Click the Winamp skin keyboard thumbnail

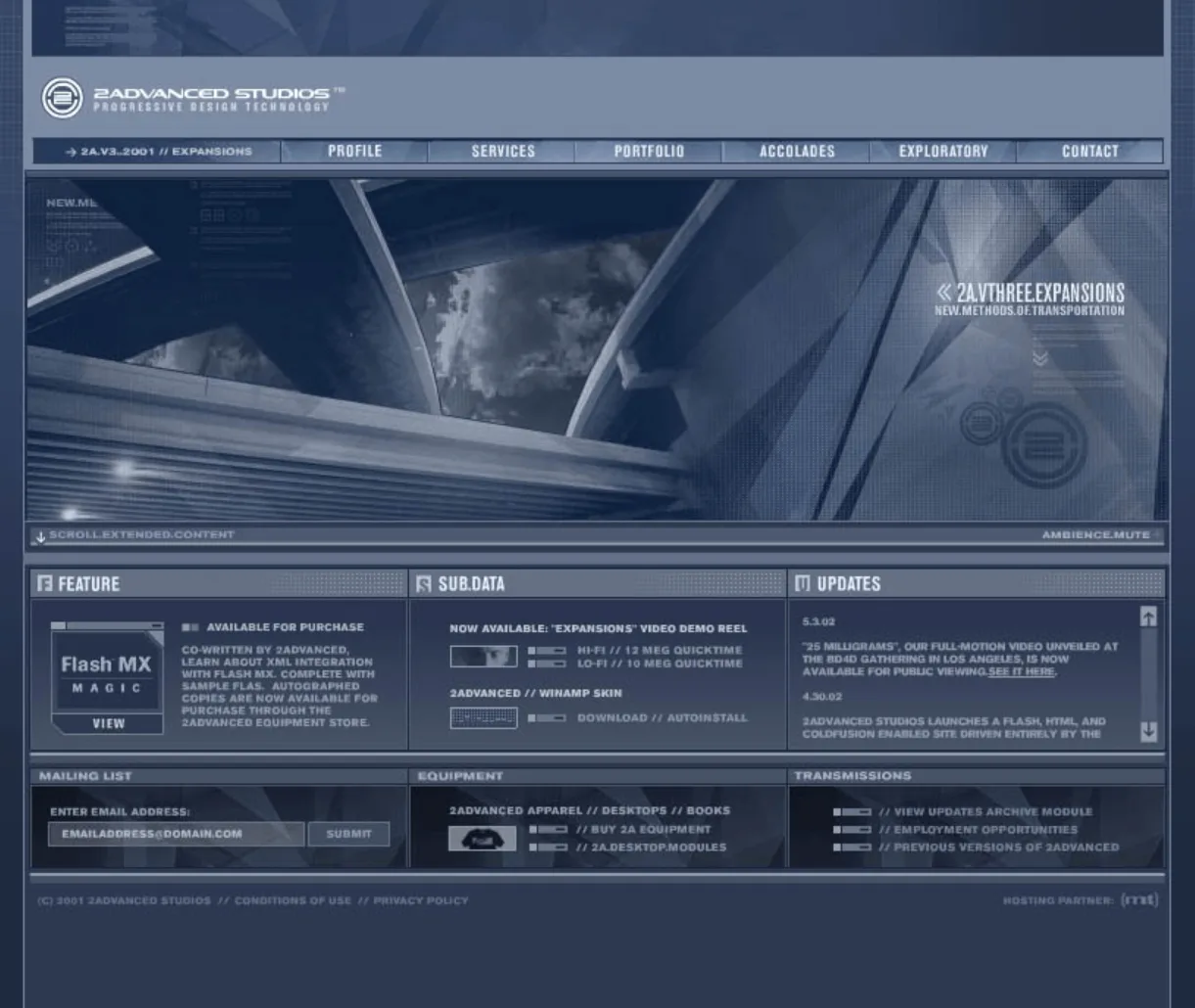483,717
